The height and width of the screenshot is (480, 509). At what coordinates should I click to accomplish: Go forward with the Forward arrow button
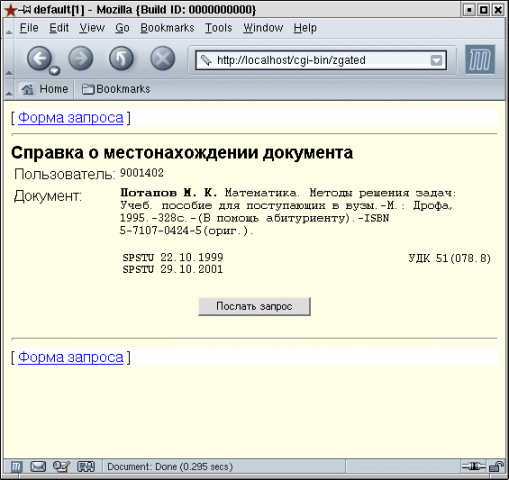pyautogui.click(x=81, y=59)
